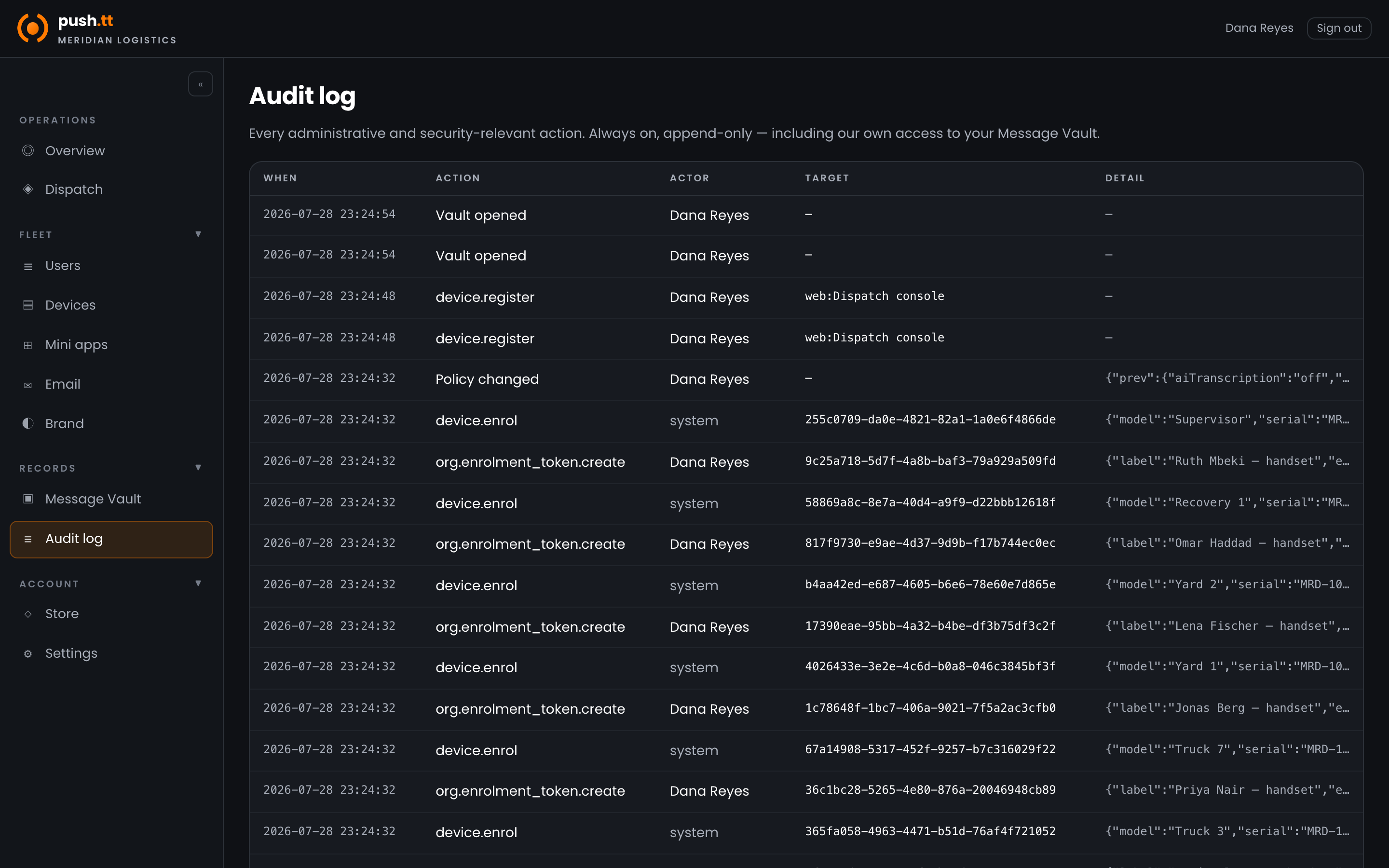The height and width of the screenshot is (868, 1389).
Task: Navigate to Devices
Action: coord(111,305)
